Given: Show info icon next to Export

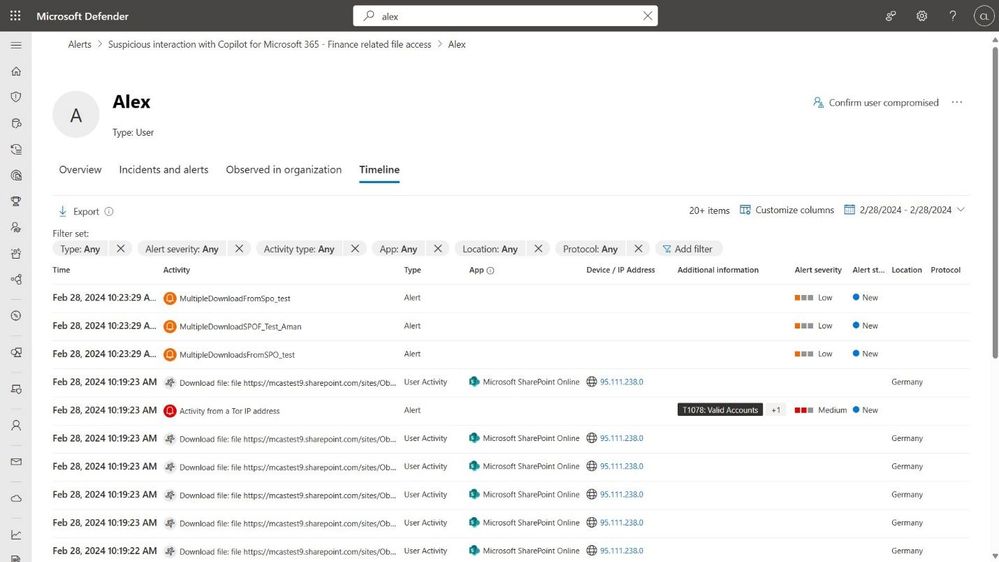Looking at the screenshot, I should [x=109, y=212].
